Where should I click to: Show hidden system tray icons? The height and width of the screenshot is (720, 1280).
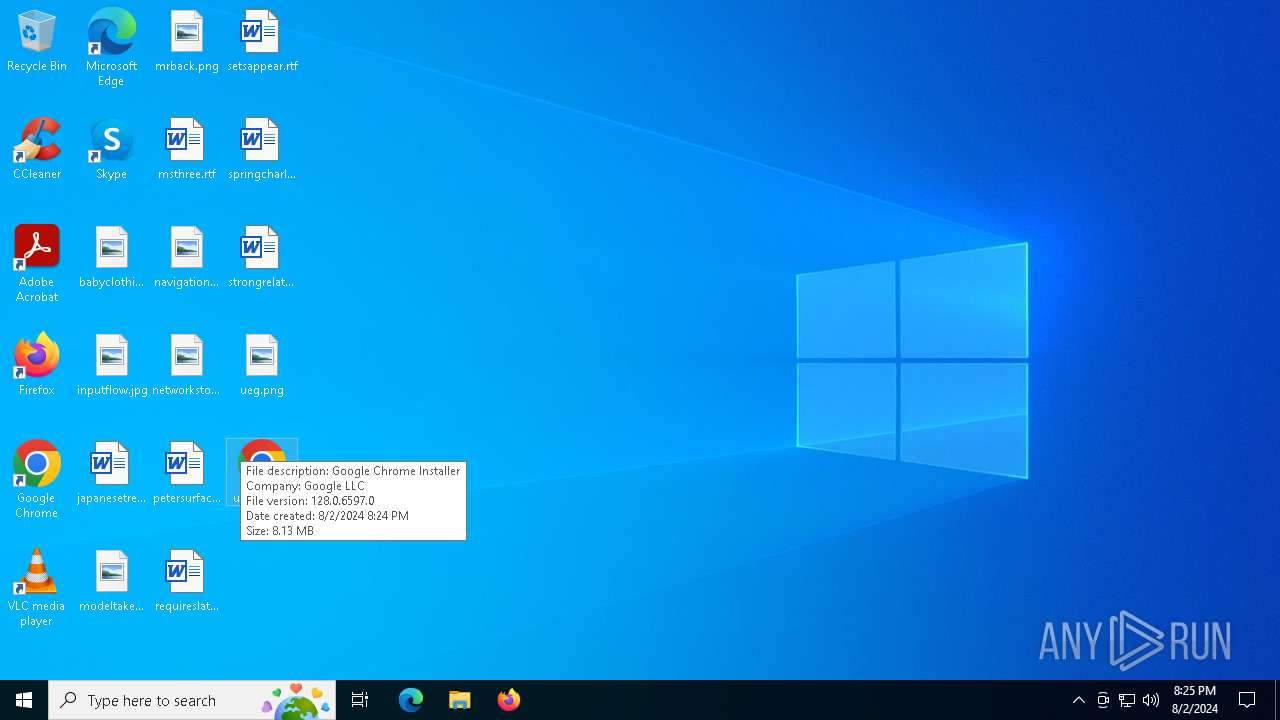click(x=1078, y=700)
